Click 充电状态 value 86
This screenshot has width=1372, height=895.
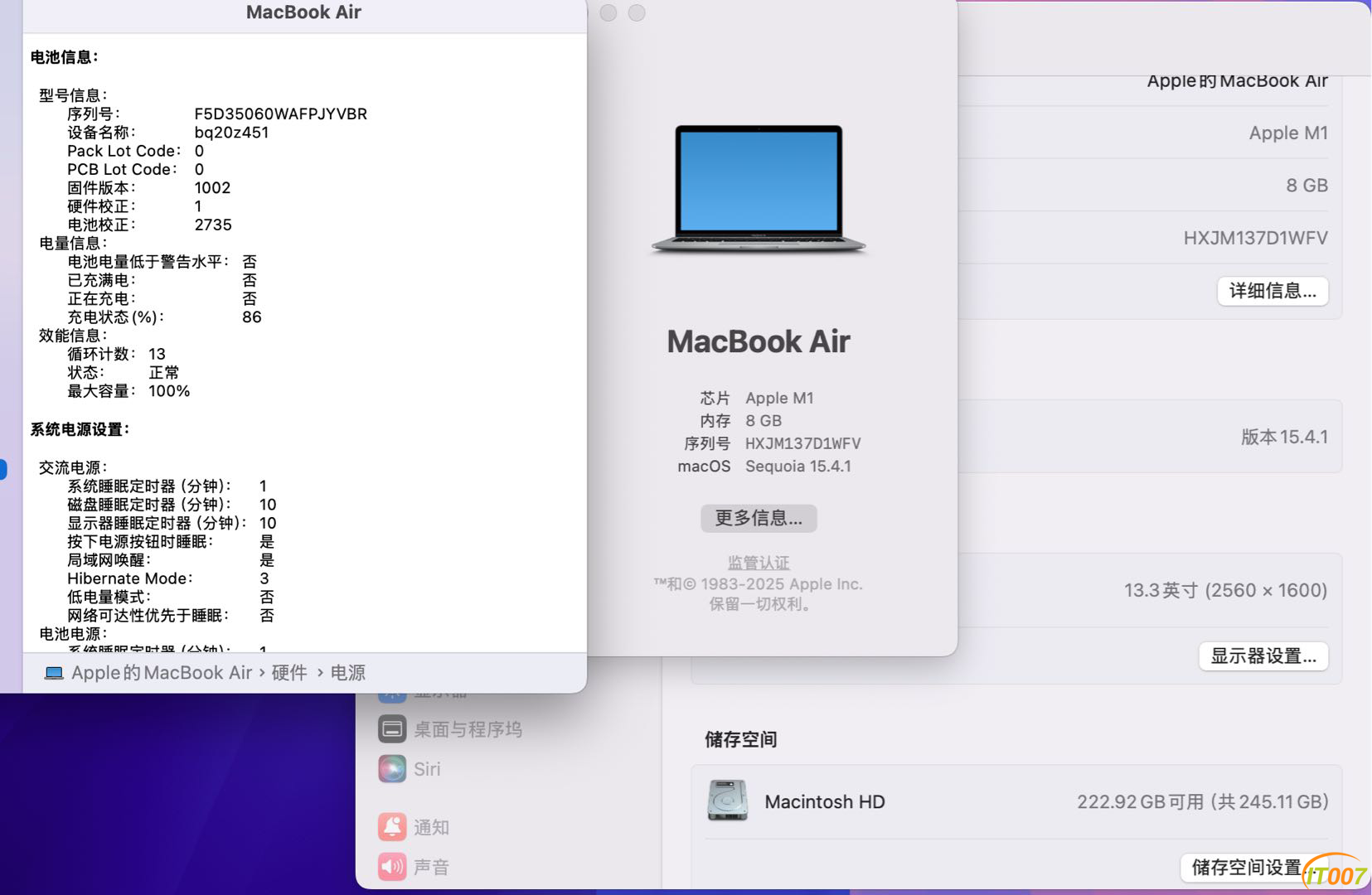(x=252, y=317)
